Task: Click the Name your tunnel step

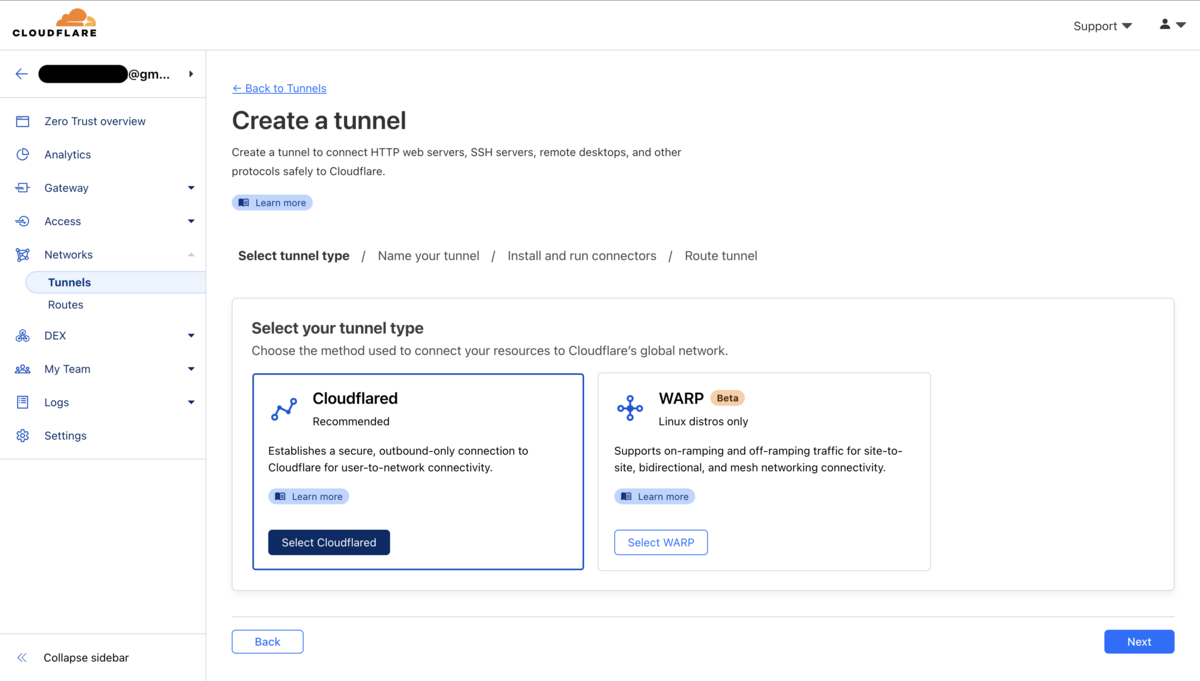Action: pyautogui.click(x=429, y=256)
